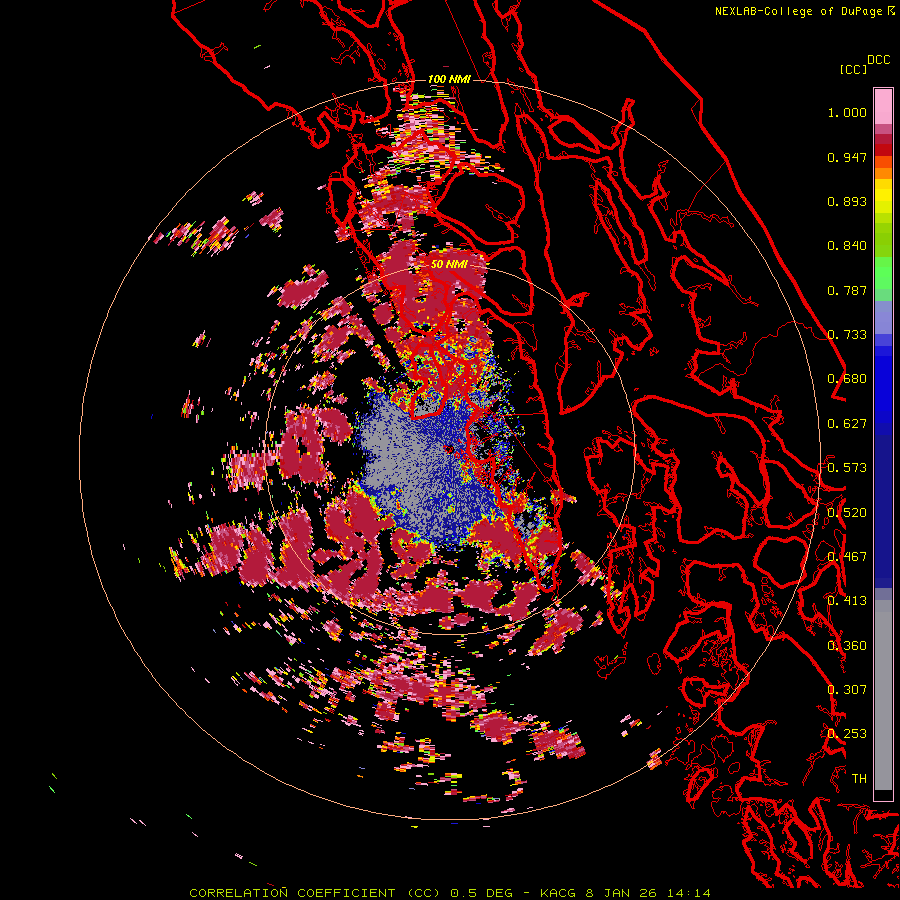Pick the light pink band of color bar

tap(883, 107)
